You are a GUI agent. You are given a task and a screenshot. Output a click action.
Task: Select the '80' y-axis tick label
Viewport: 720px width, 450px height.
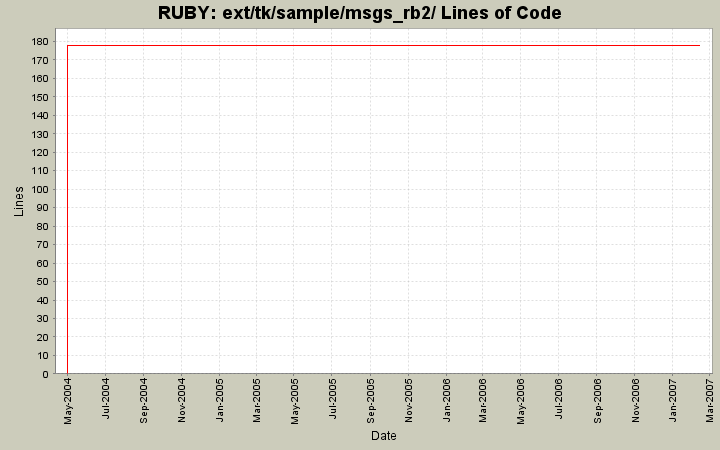42,226
